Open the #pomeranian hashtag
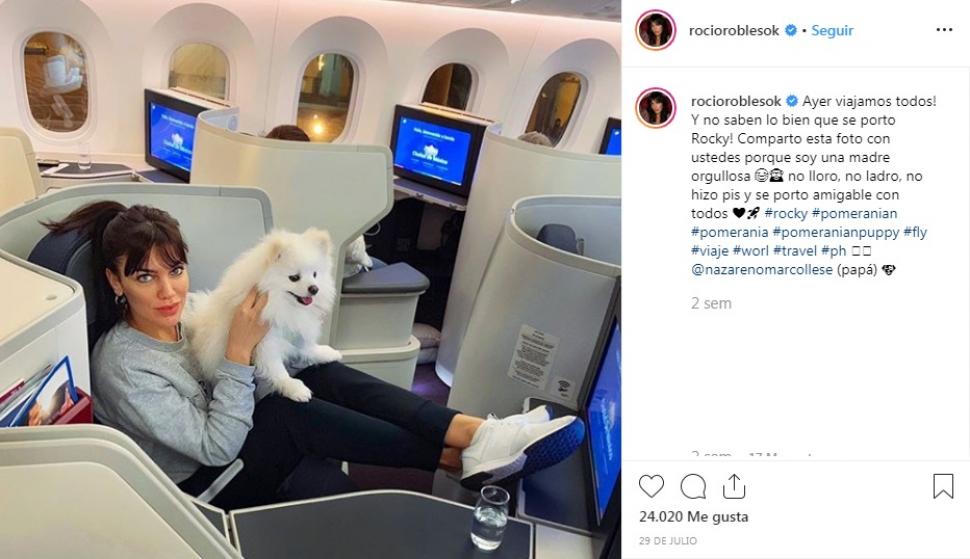970x559 pixels. (854, 213)
